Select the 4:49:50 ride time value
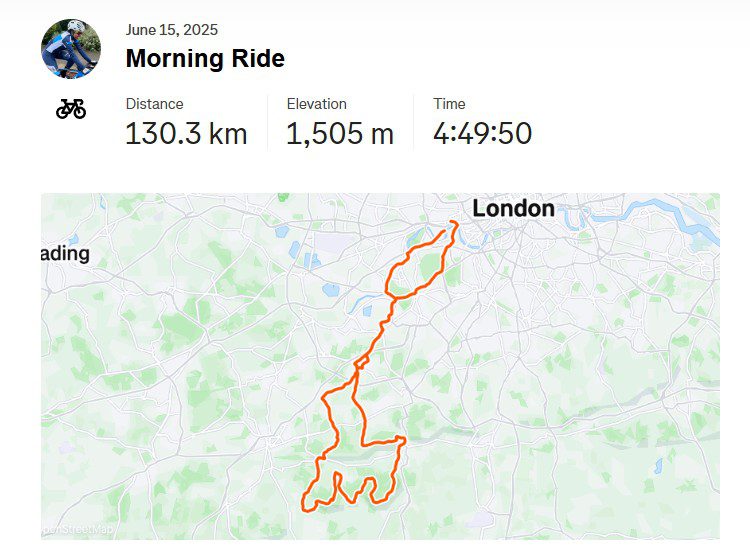 pos(482,133)
